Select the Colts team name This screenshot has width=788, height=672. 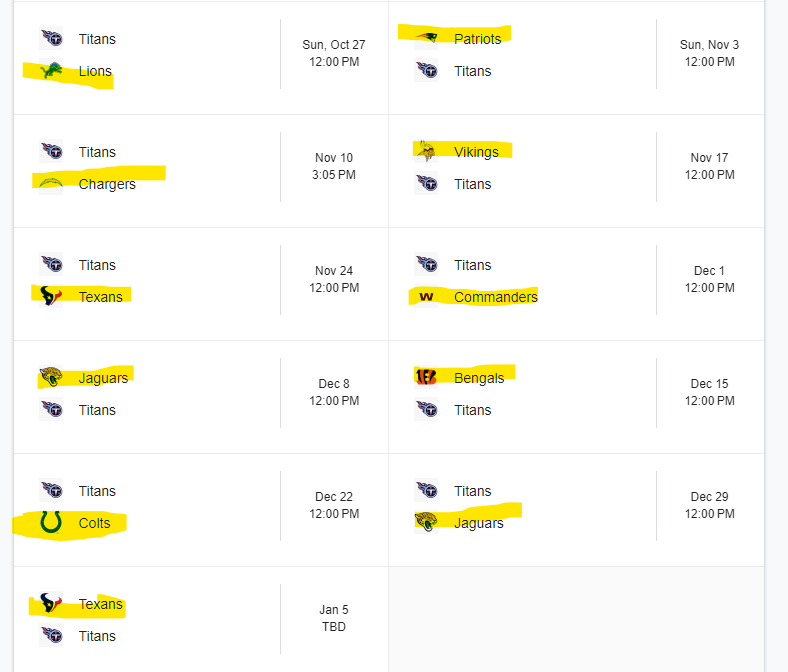point(95,523)
